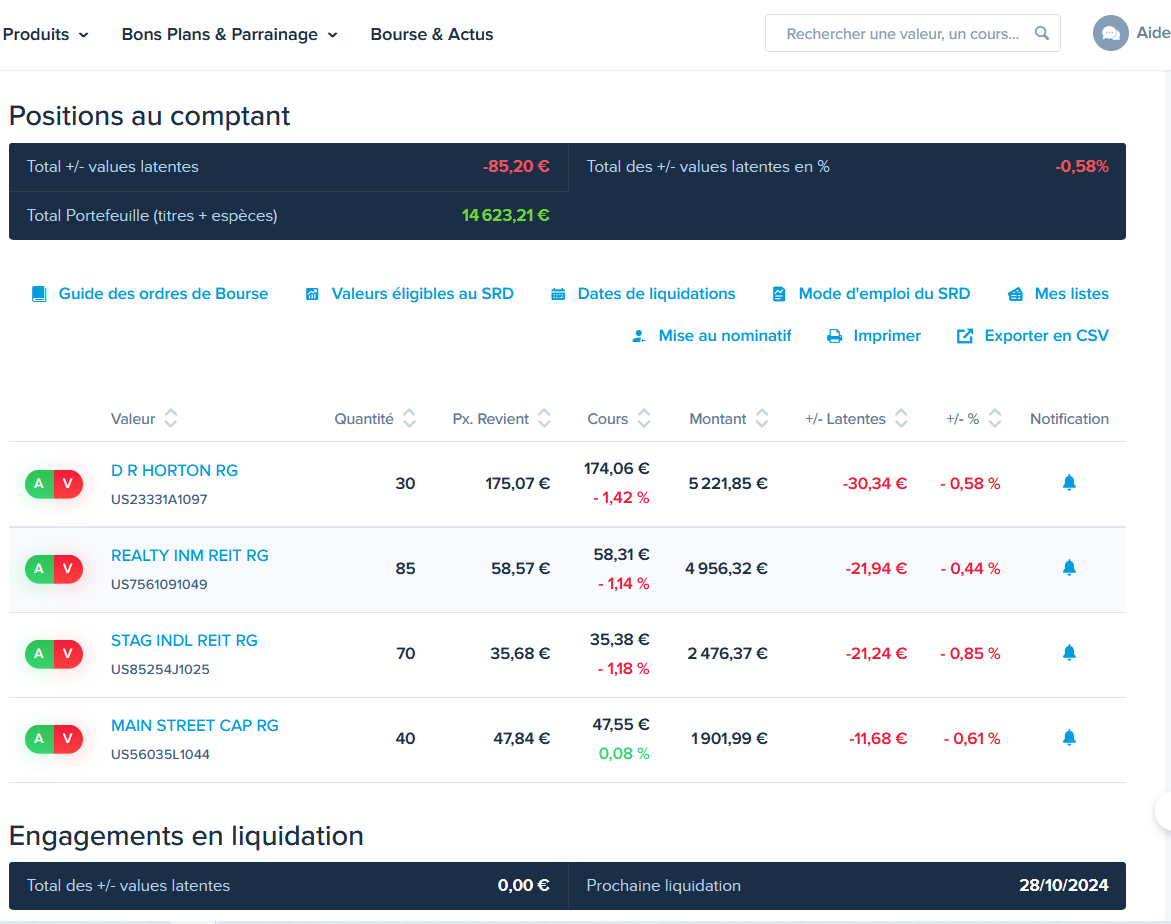
Task: Click the red V sell button for STAG INDL REIT
Action: (68, 654)
